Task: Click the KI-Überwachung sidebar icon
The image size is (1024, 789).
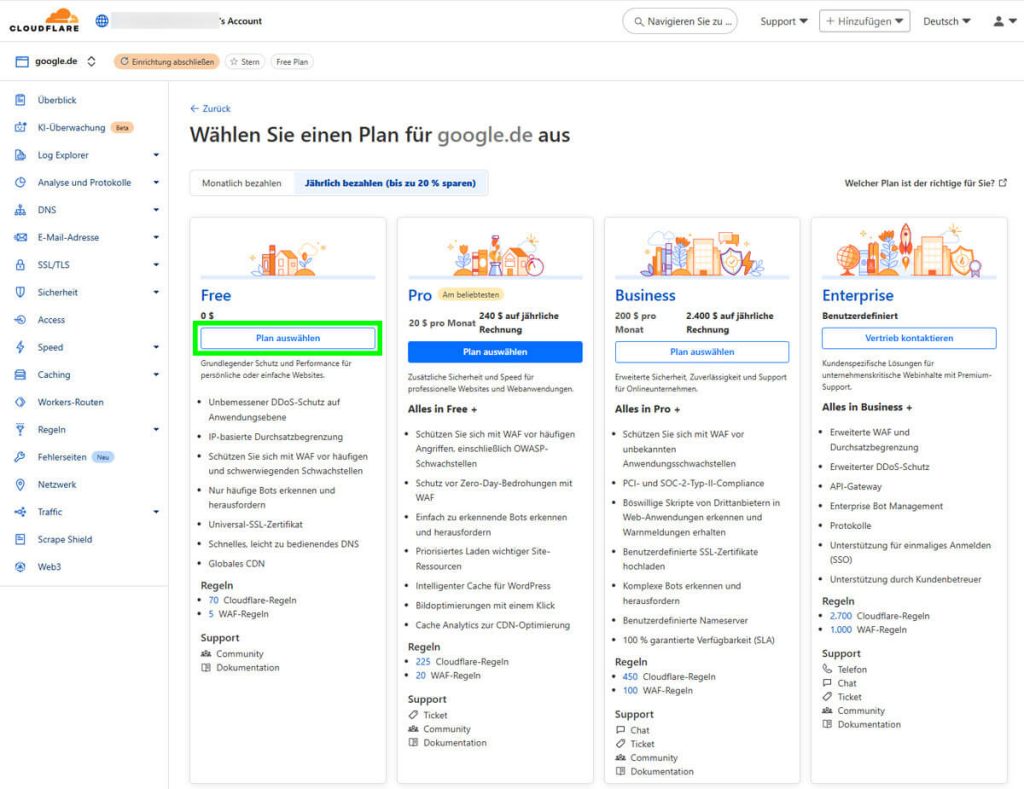Action: tap(20, 127)
